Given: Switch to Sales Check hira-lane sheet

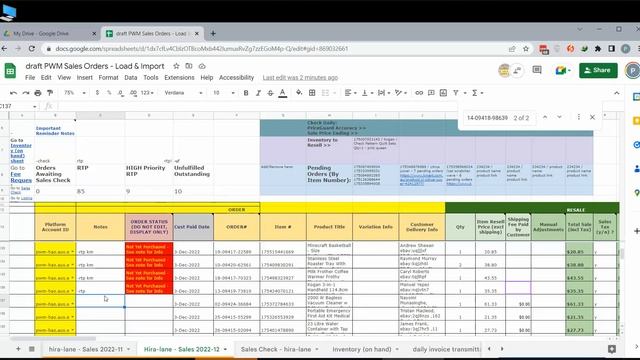Looking at the screenshot, I should click(280, 349).
